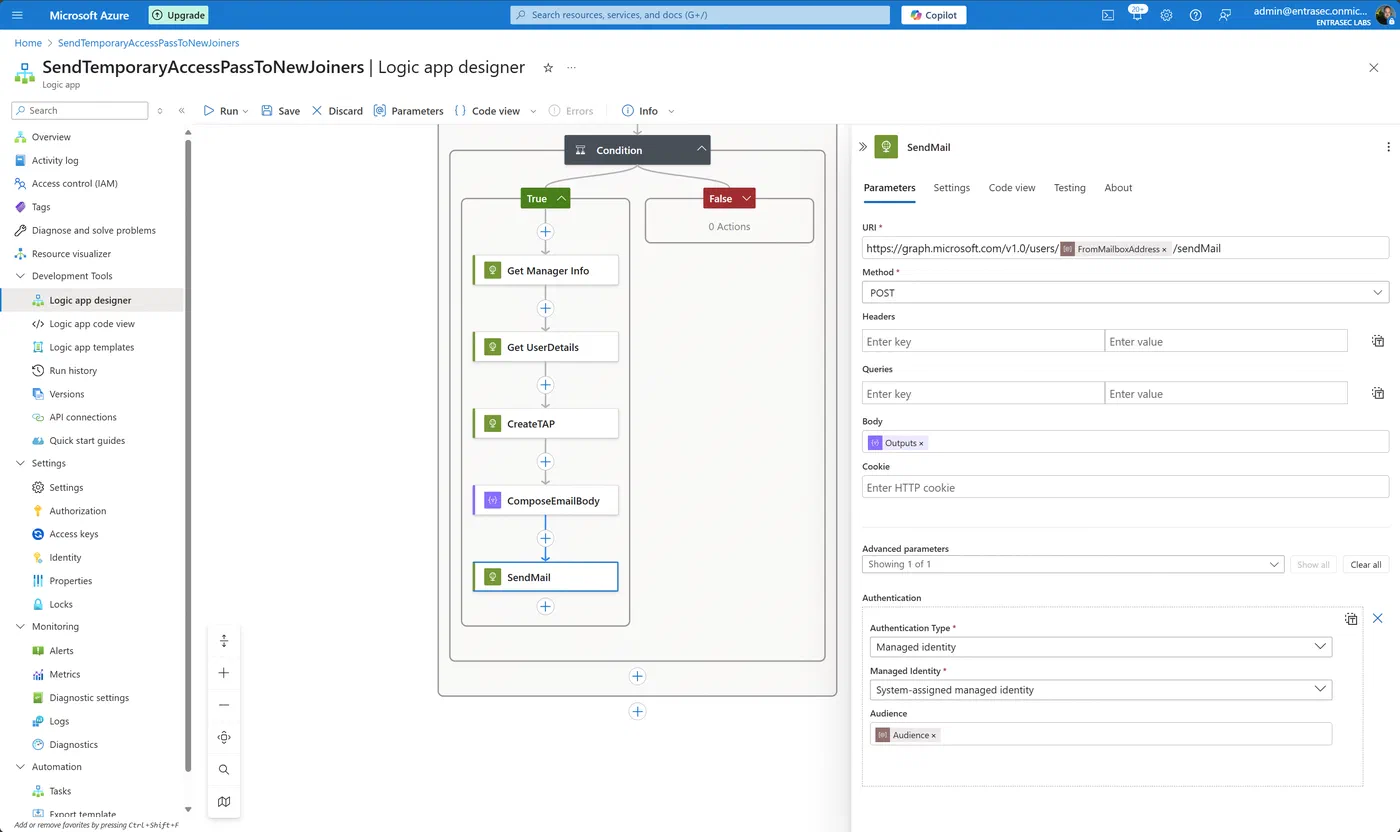Click the top search resources box
Viewport: 1400px width, 832px height.
tap(700, 15)
